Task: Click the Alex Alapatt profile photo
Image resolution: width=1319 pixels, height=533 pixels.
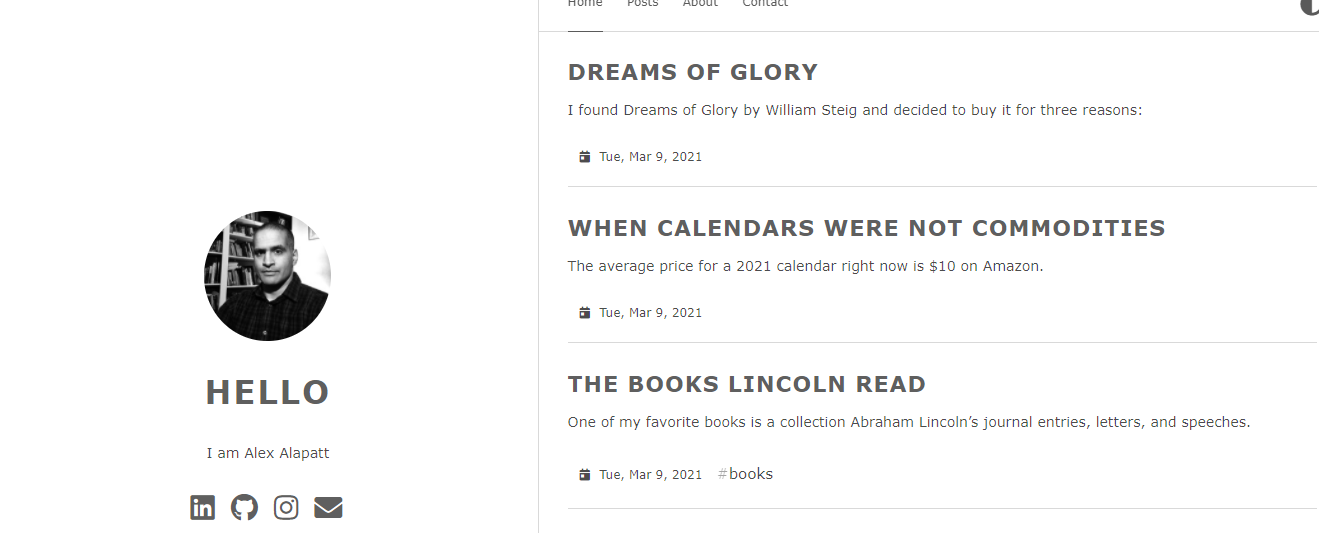Action: point(267,276)
